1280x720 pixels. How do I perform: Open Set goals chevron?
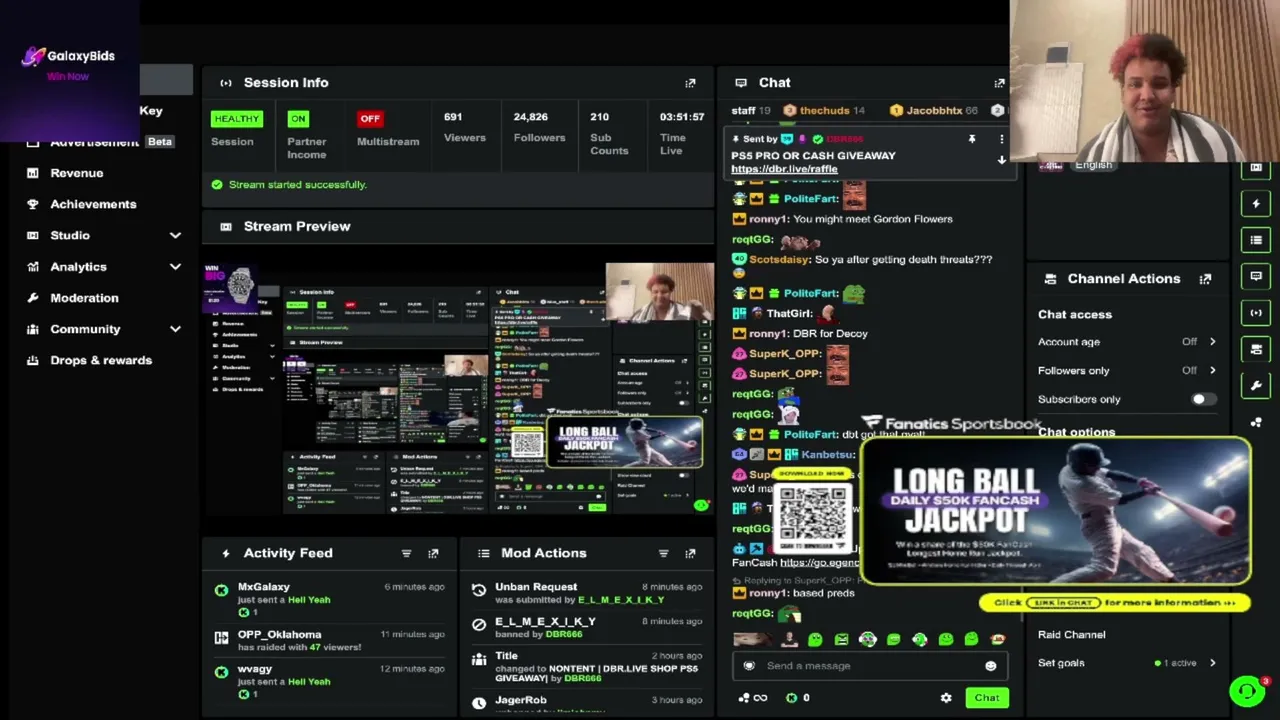pos(1212,663)
